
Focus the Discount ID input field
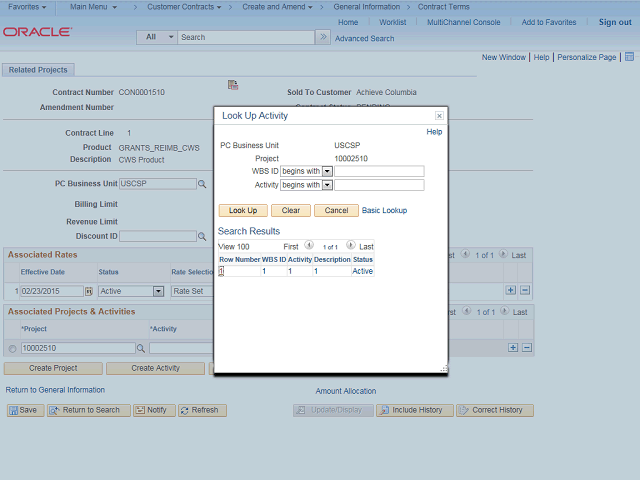click(x=158, y=236)
